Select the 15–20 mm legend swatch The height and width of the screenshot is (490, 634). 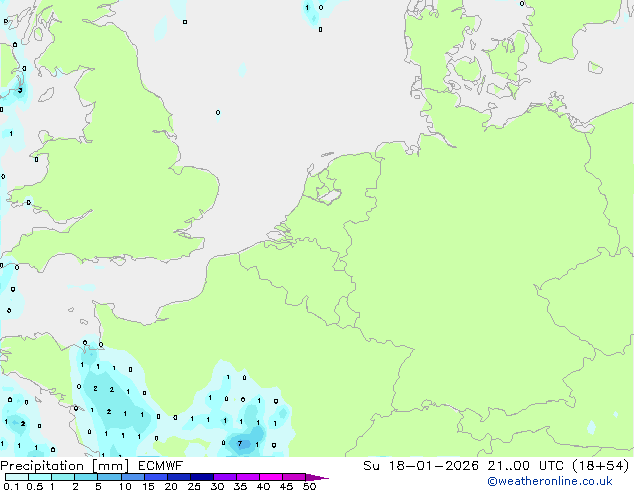click(x=155, y=477)
